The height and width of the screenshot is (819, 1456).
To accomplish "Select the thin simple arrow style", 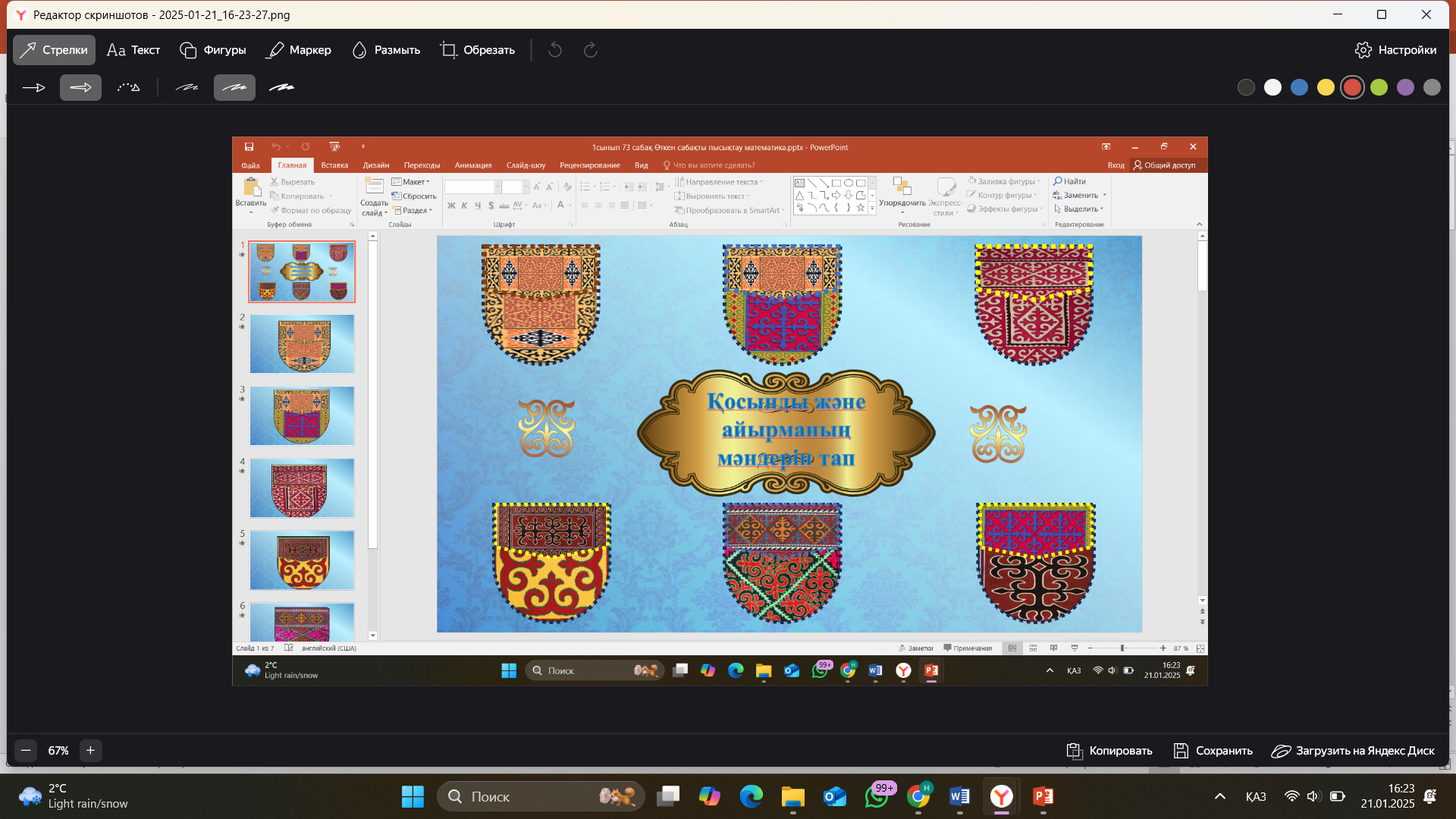I will [x=34, y=88].
